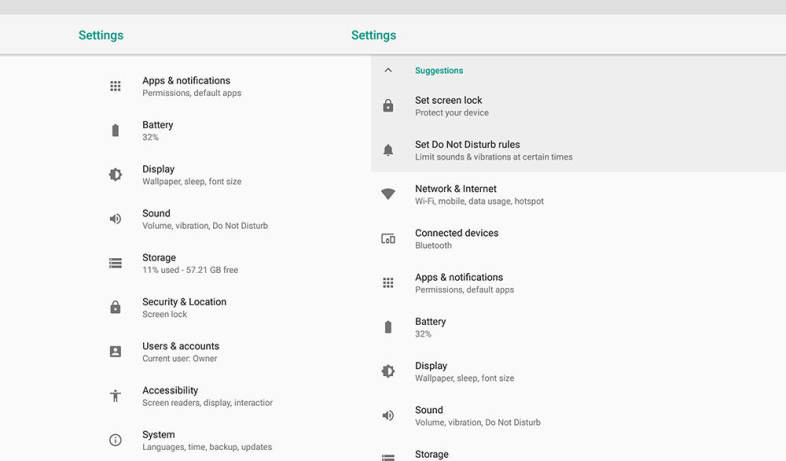Click the apps grid icon in left panel
Screen dimensions: 786x461
(x=115, y=87)
